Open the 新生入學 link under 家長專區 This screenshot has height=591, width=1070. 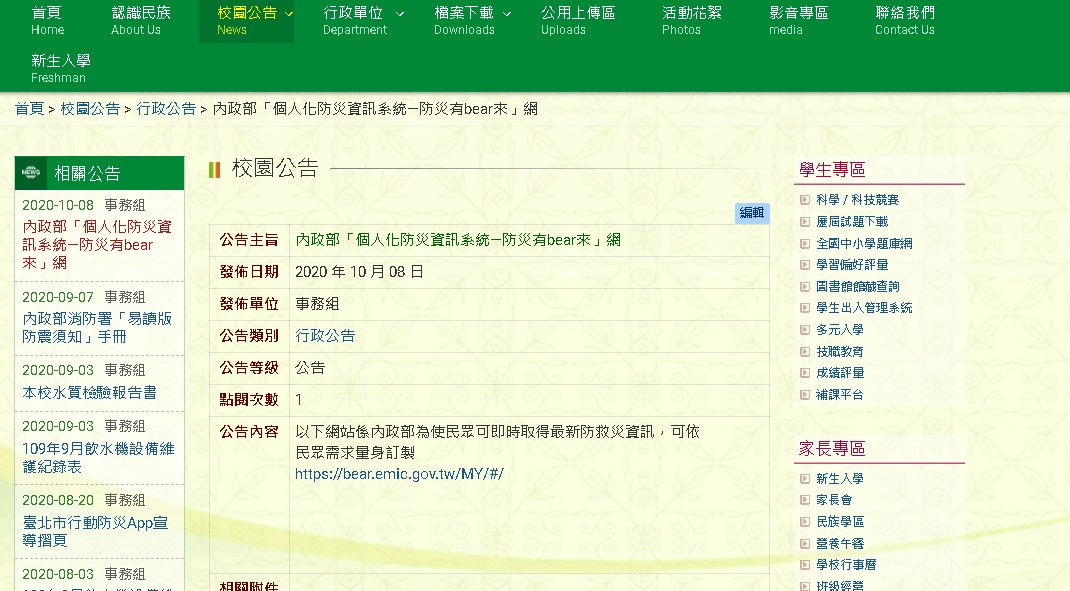point(839,479)
